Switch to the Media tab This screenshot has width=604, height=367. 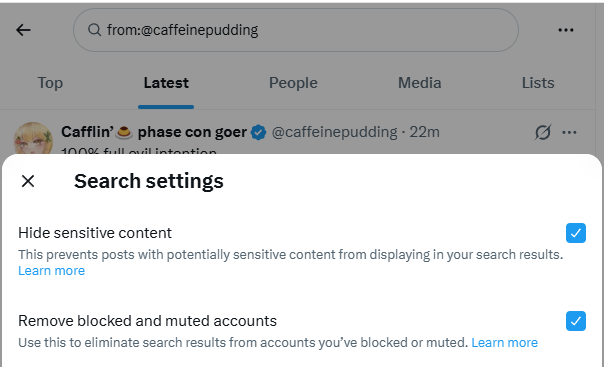tap(419, 83)
